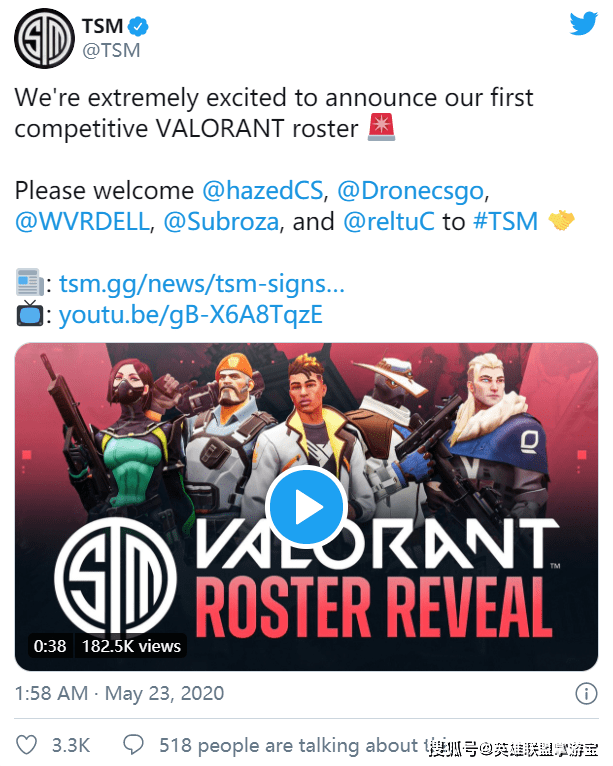This screenshot has height=766, width=613.
Task: Open the tsm.gg/news/tsm-signs article link
Action: [202, 283]
